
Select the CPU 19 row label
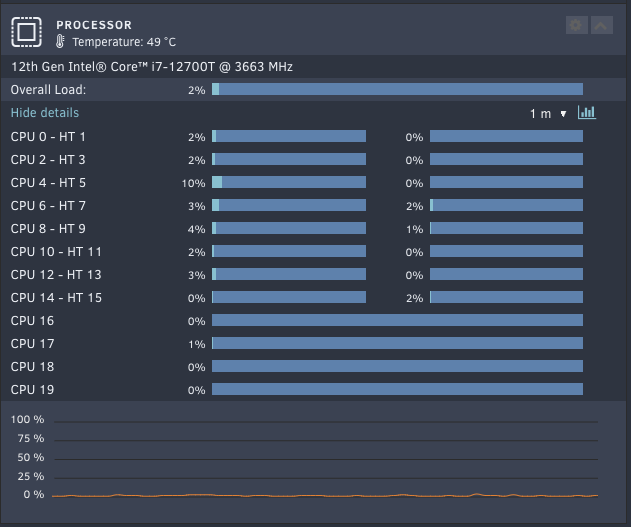point(32,389)
